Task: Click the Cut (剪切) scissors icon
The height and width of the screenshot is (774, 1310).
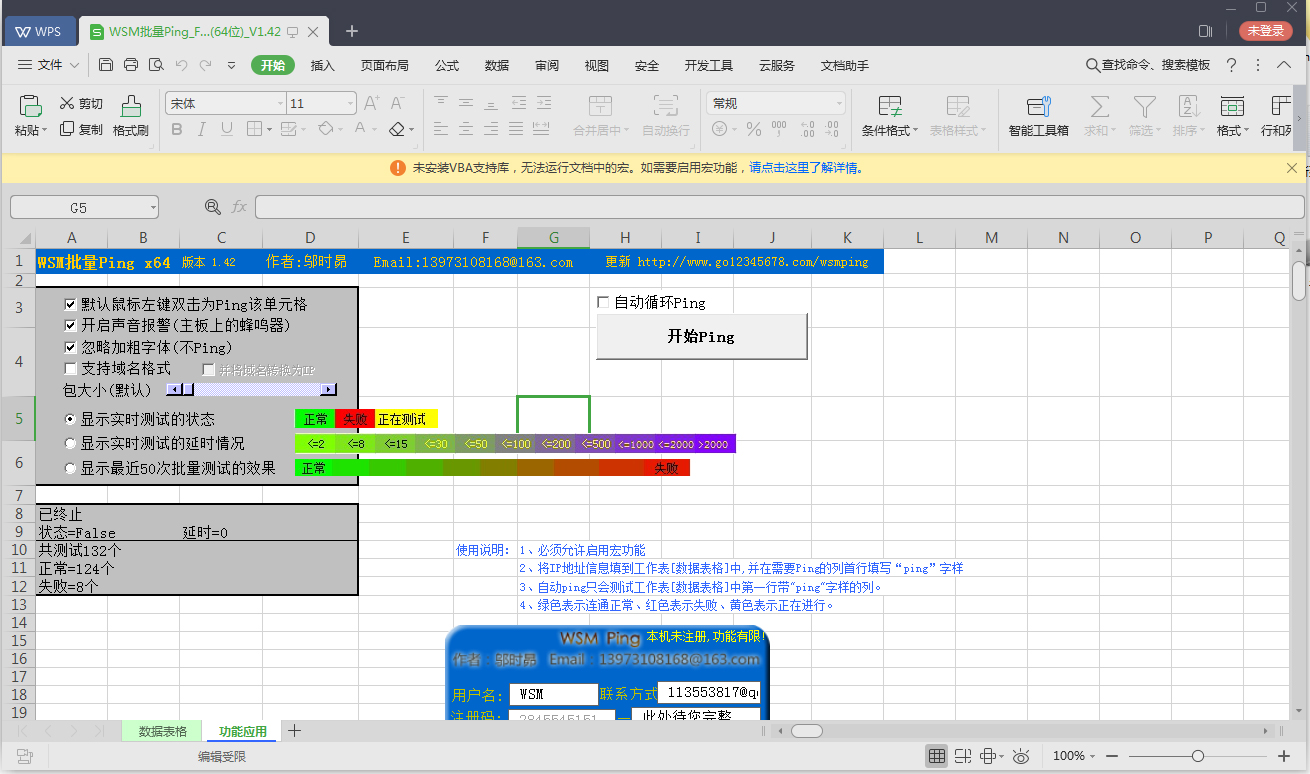Action: pos(67,103)
